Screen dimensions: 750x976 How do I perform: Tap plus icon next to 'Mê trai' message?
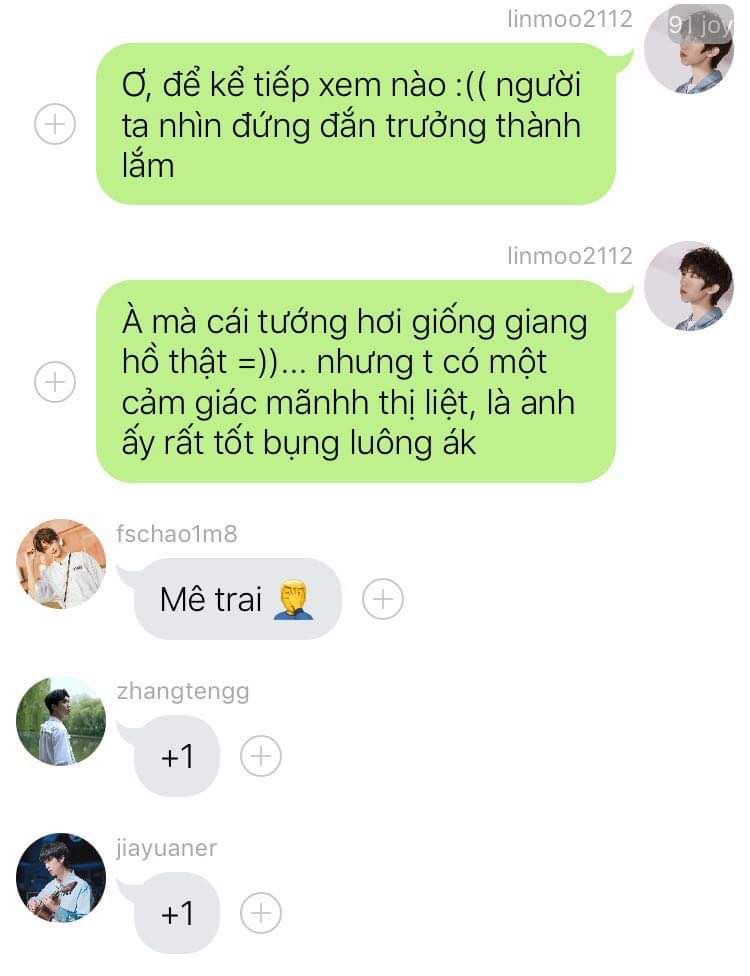(383, 599)
